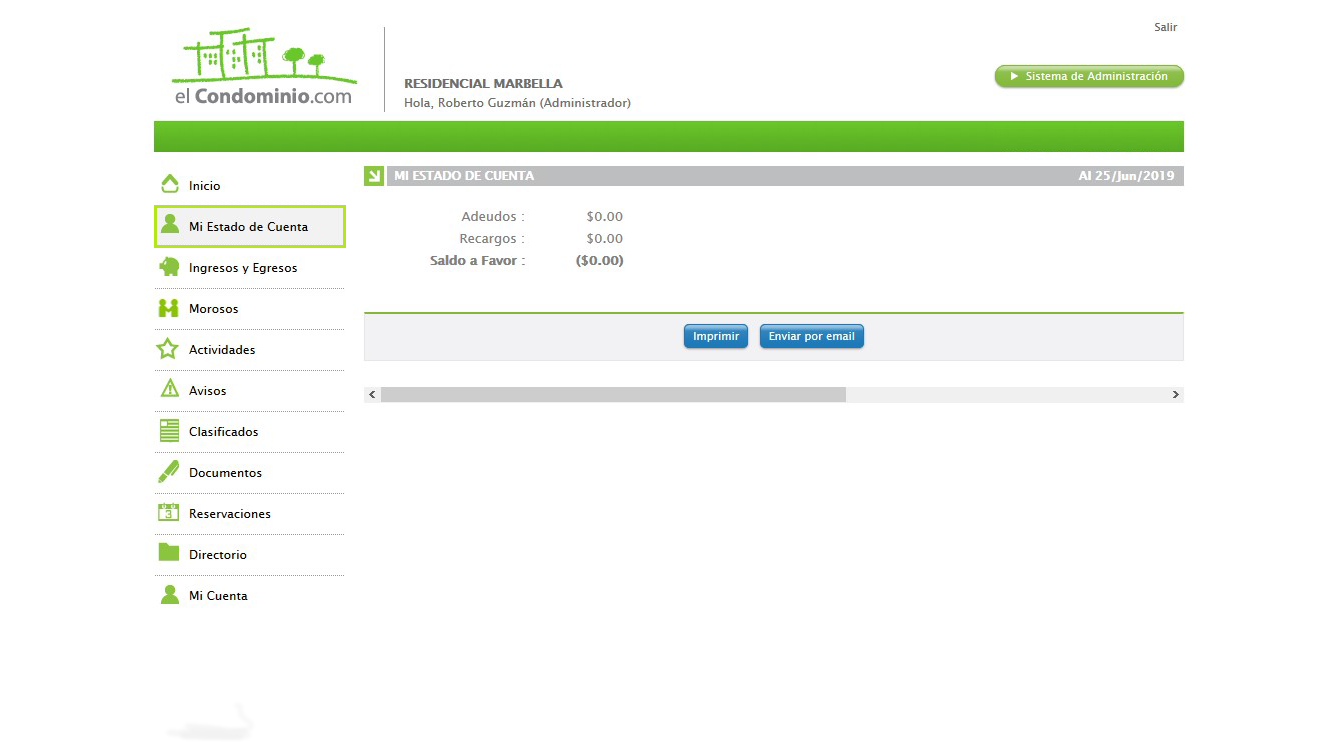The image size is (1329, 742).
Task: Click the Recargos label
Action: click(x=491, y=238)
